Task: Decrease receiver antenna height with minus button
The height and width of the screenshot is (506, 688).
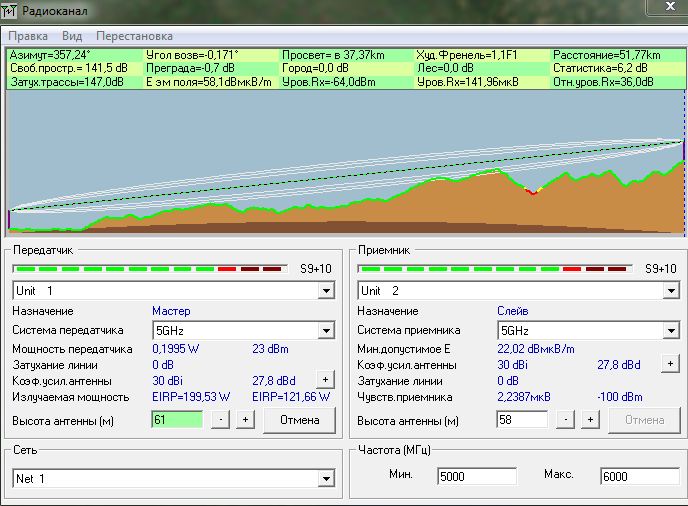Action: point(566,420)
